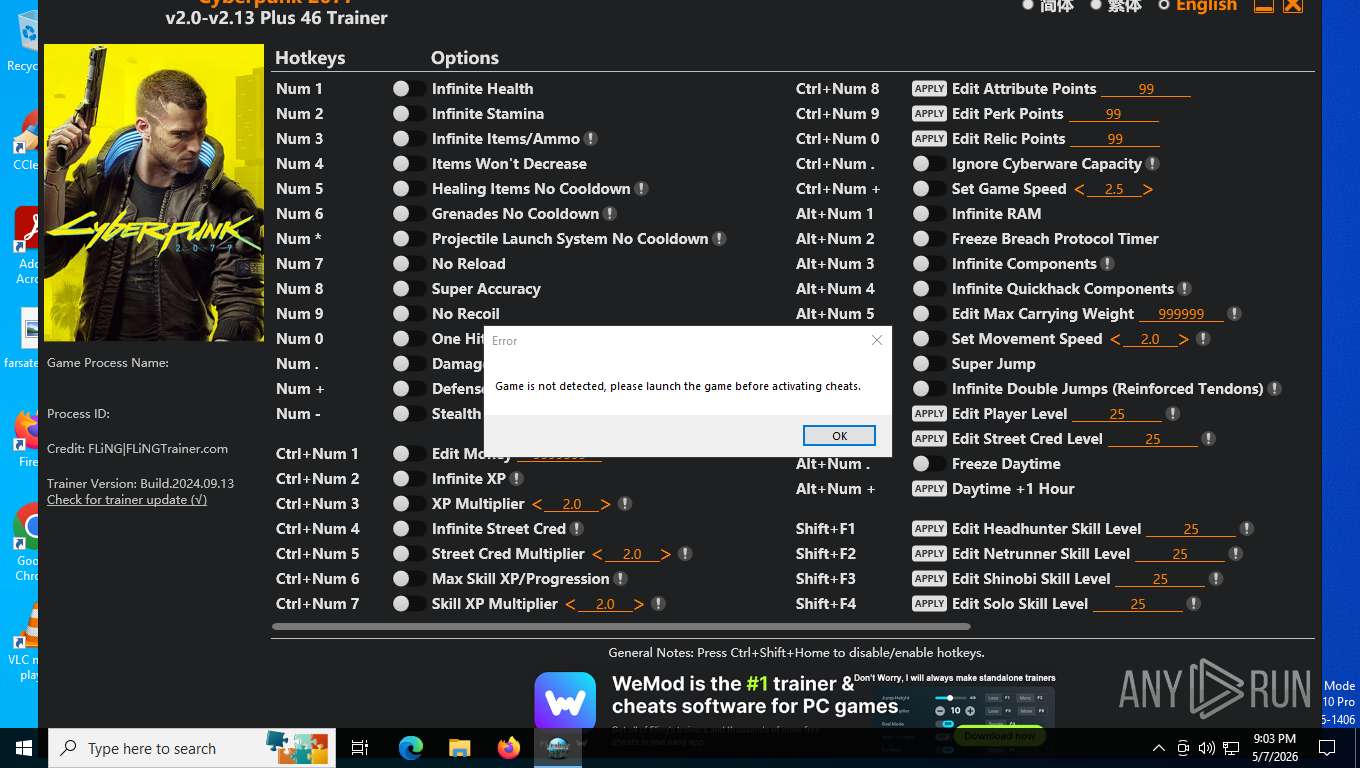This screenshot has width=1360, height=768.
Task: Show info icon for Infinite Quickhack Components
Action: (x=1185, y=289)
